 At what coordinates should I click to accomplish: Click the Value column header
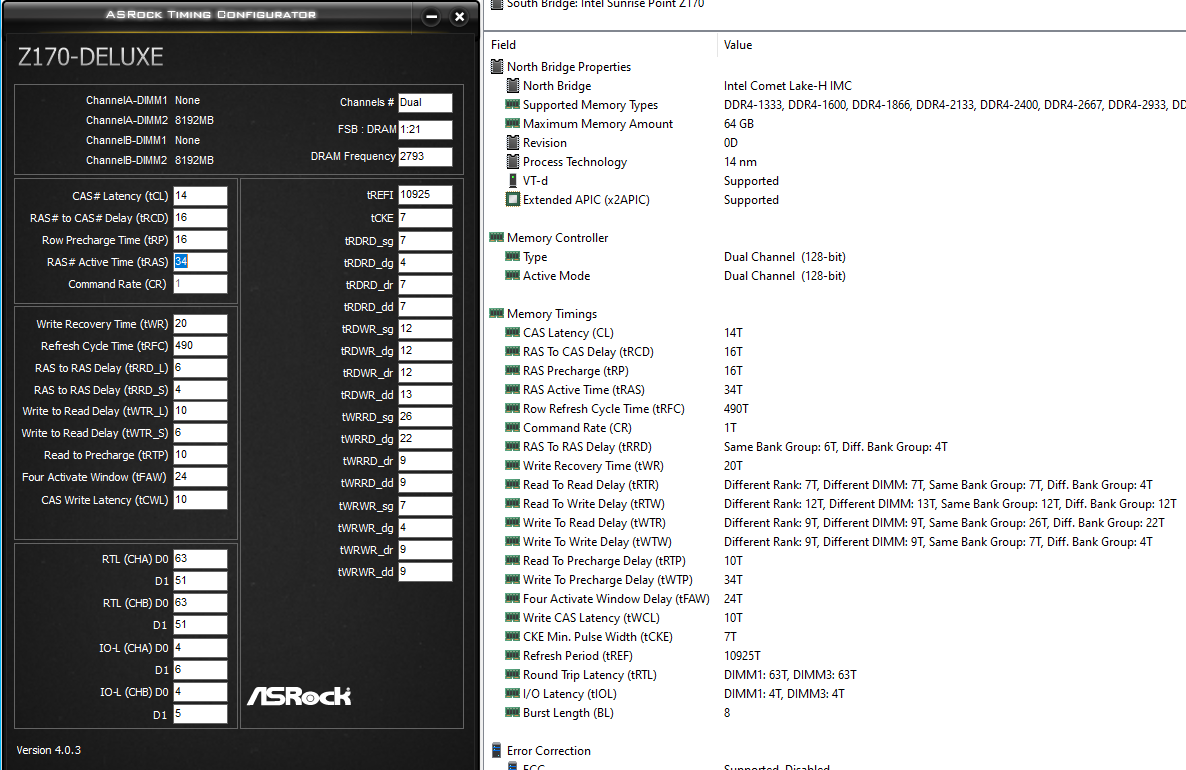[737, 45]
